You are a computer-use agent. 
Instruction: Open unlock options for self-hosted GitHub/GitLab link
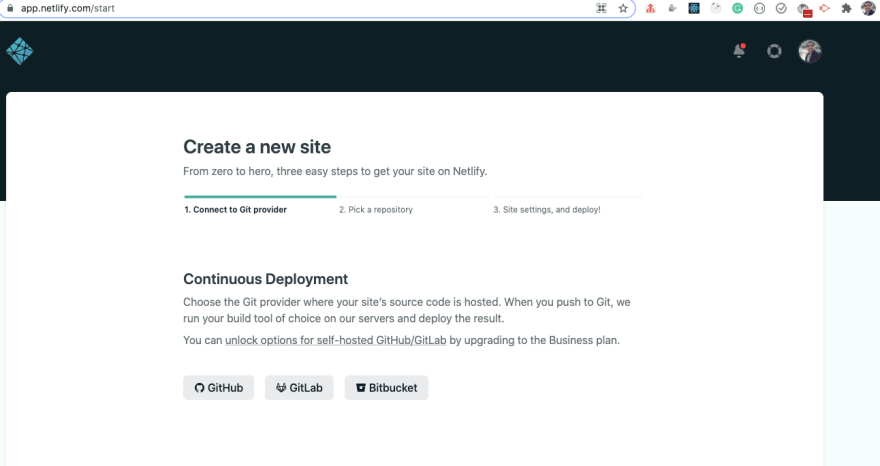(x=336, y=340)
